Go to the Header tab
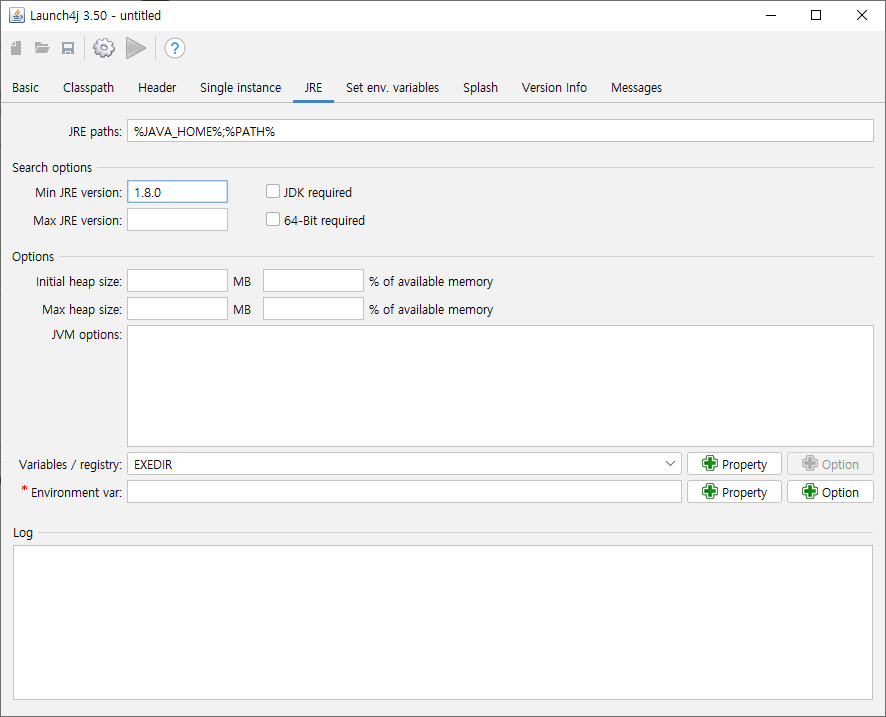The width and height of the screenshot is (886, 717). pyautogui.click(x=157, y=88)
